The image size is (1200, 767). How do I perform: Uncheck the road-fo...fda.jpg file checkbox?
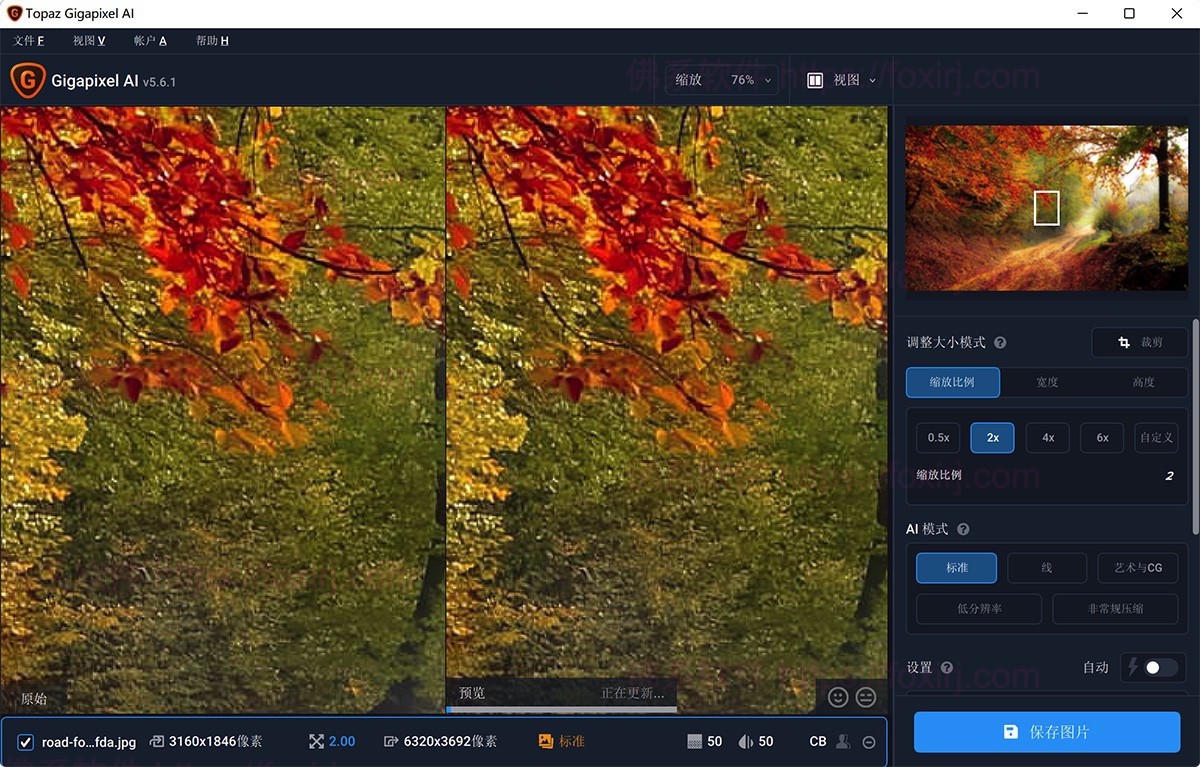point(26,742)
